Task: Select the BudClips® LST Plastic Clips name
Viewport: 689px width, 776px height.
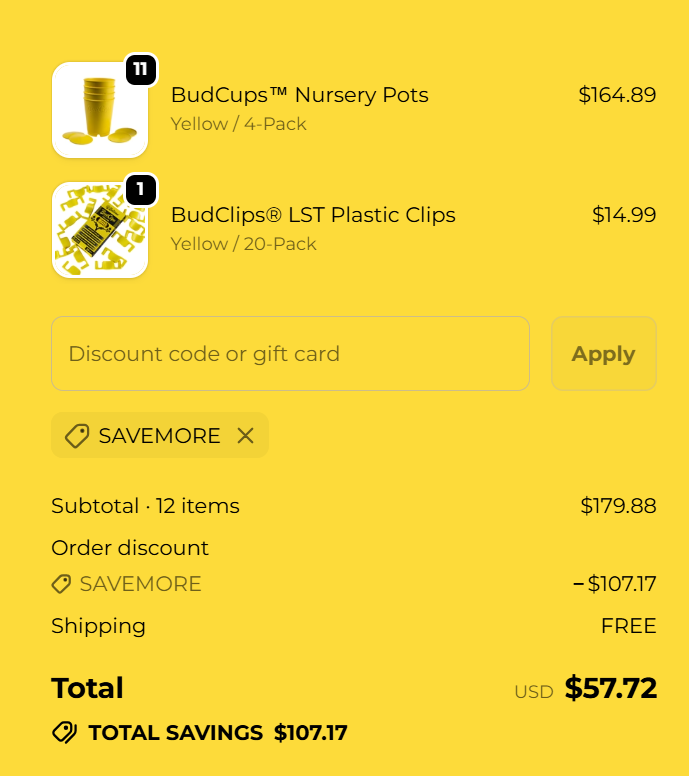Action: [313, 215]
